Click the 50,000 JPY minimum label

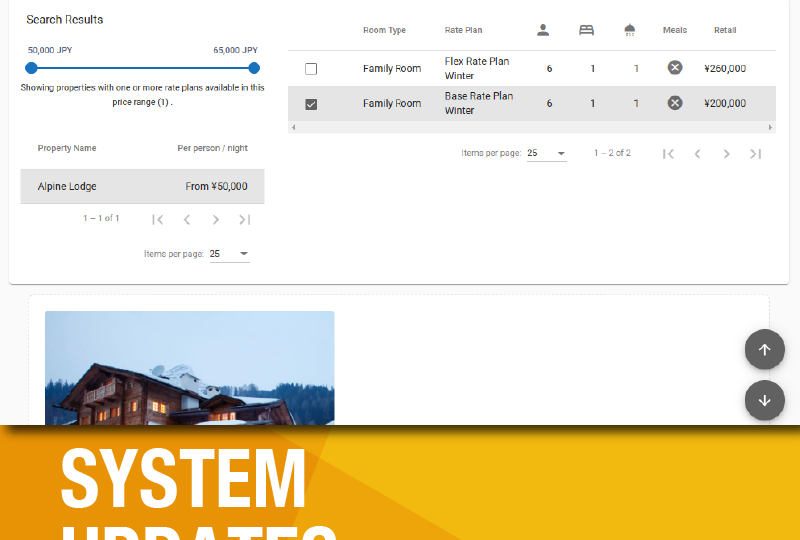(x=50, y=50)
